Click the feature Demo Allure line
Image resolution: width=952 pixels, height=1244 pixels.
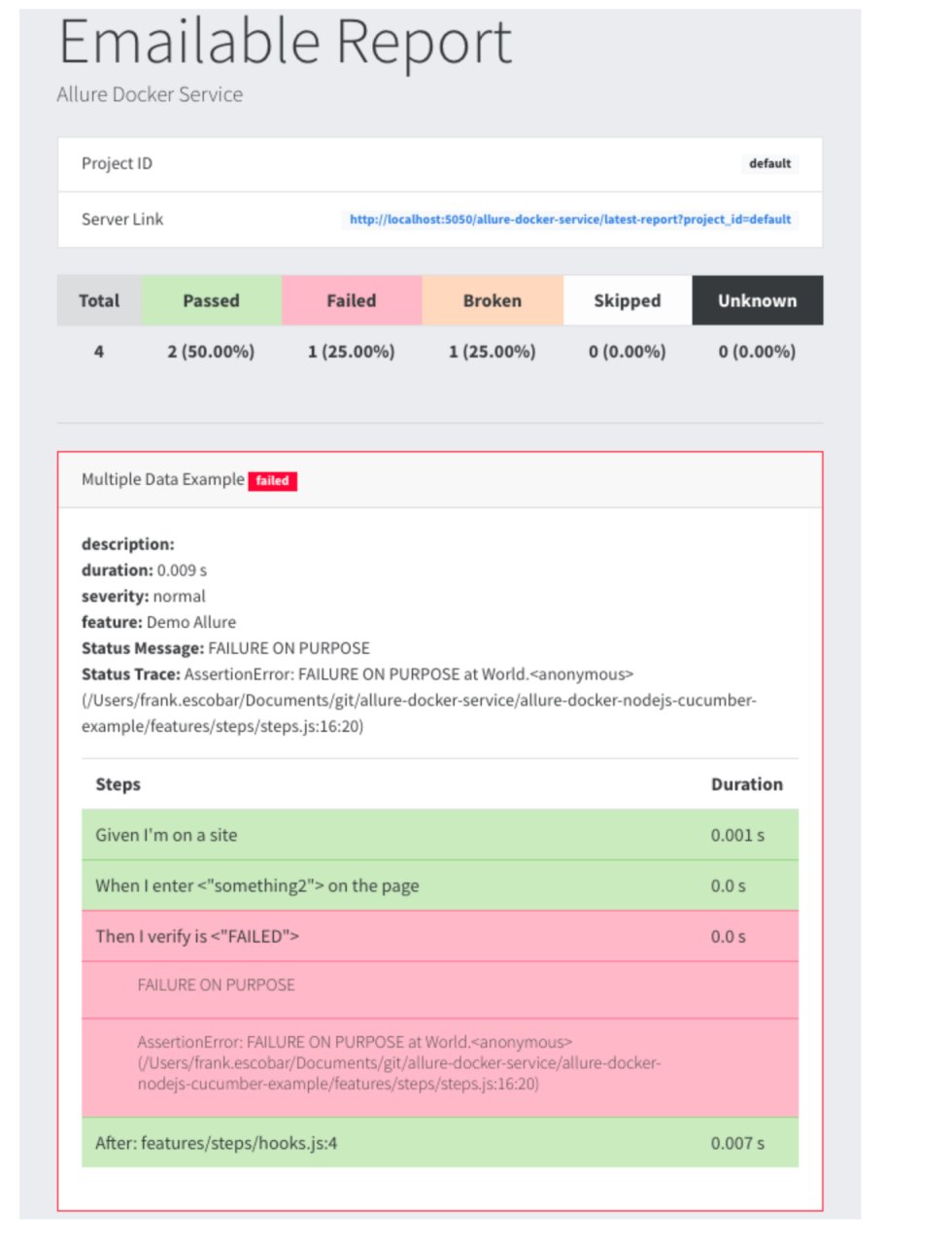(159, 622)
